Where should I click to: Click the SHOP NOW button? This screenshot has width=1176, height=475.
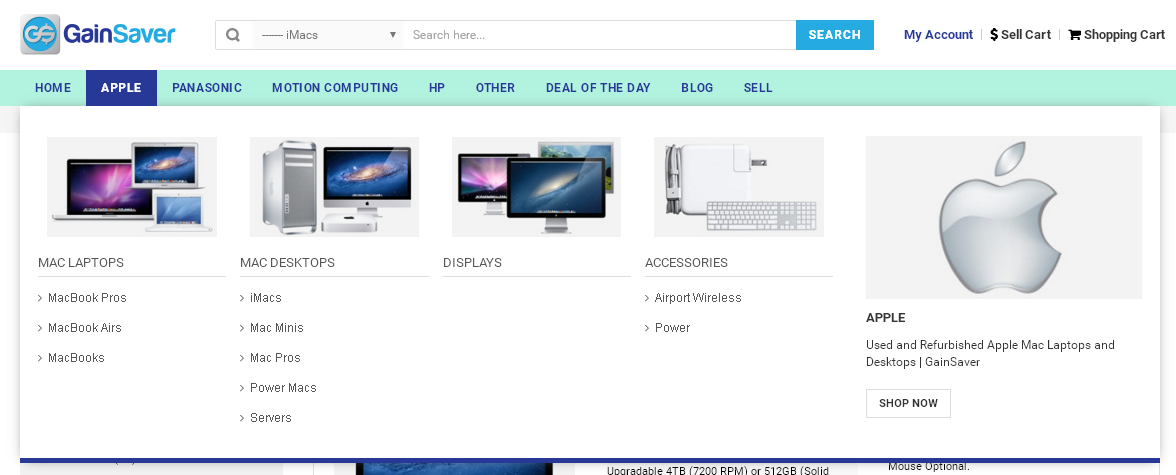[908, 403]
